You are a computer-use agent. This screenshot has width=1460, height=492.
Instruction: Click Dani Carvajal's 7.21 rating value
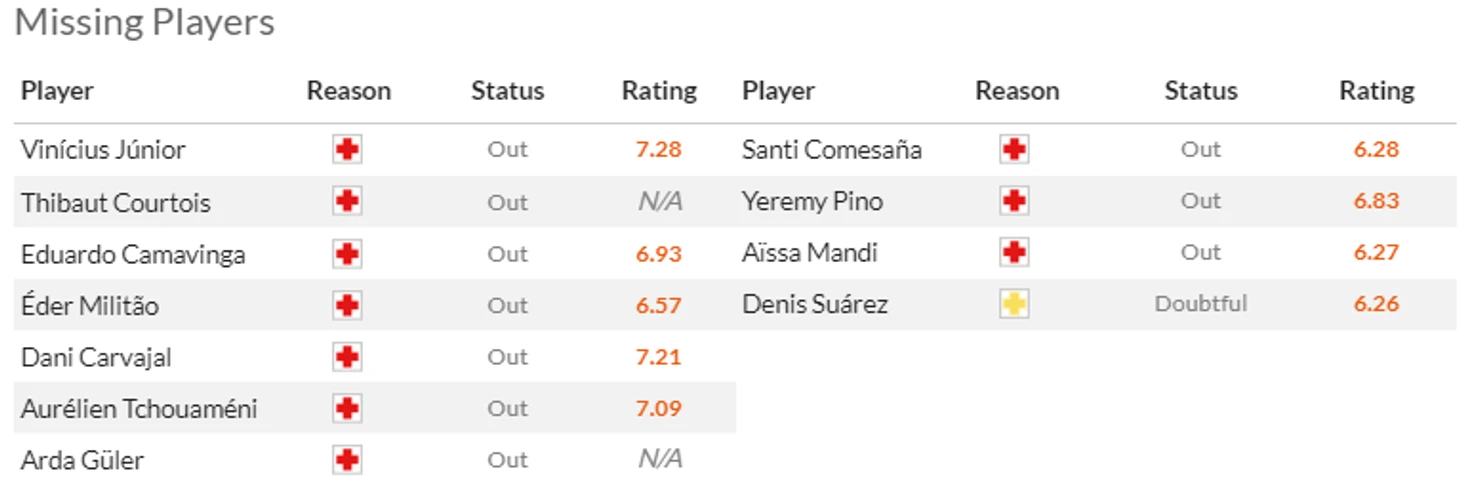click(658, 357)
